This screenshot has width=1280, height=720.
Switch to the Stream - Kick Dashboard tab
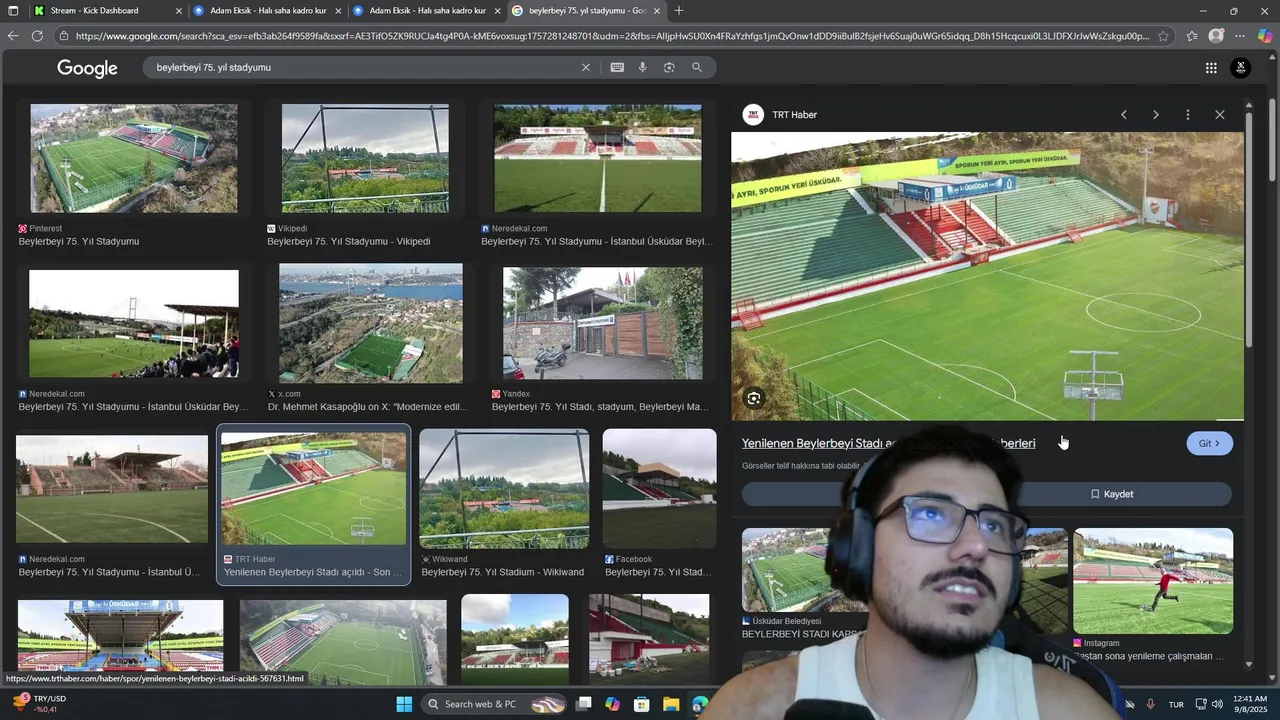pos(94,11)
